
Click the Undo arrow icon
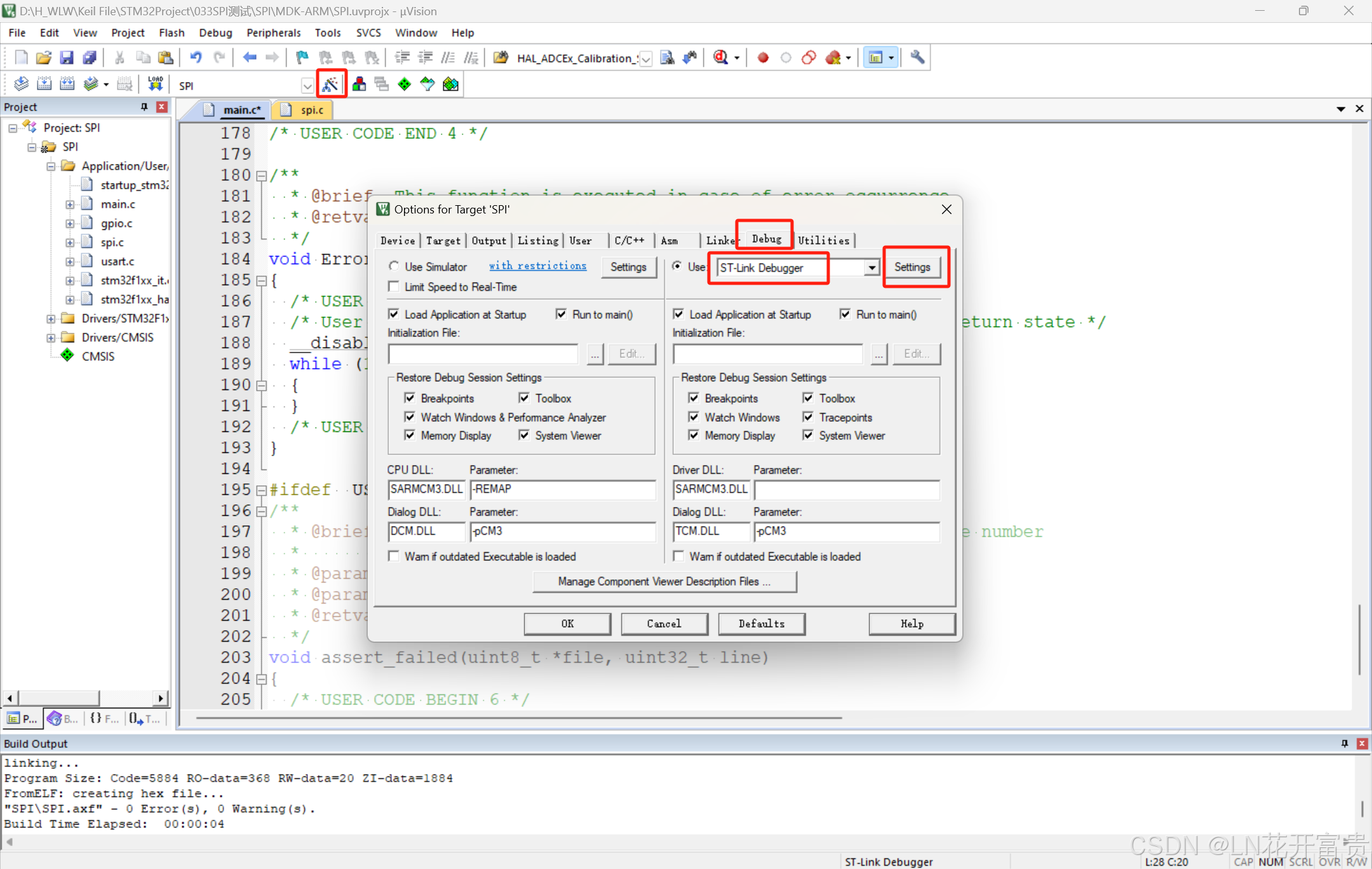point(196,58)
